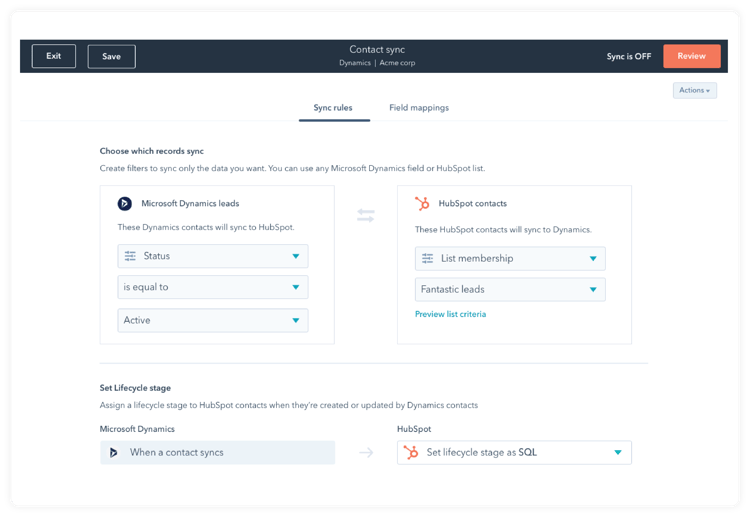This screenshot has width=750, height=517.
Task: Click the Microsoft Dynamics leads logo icon
Action: pyautogui.click(x=125, y=203)
